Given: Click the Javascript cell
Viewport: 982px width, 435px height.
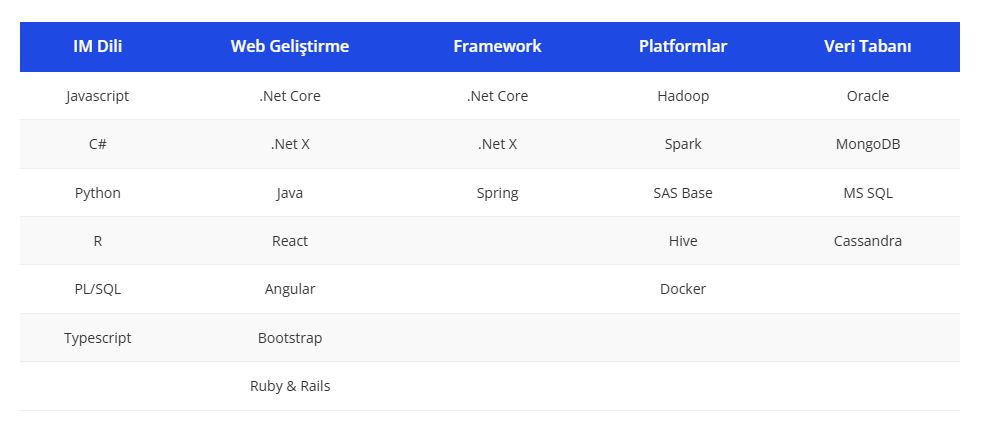Looking at the screenshot, I should click(x=98, y=96).
